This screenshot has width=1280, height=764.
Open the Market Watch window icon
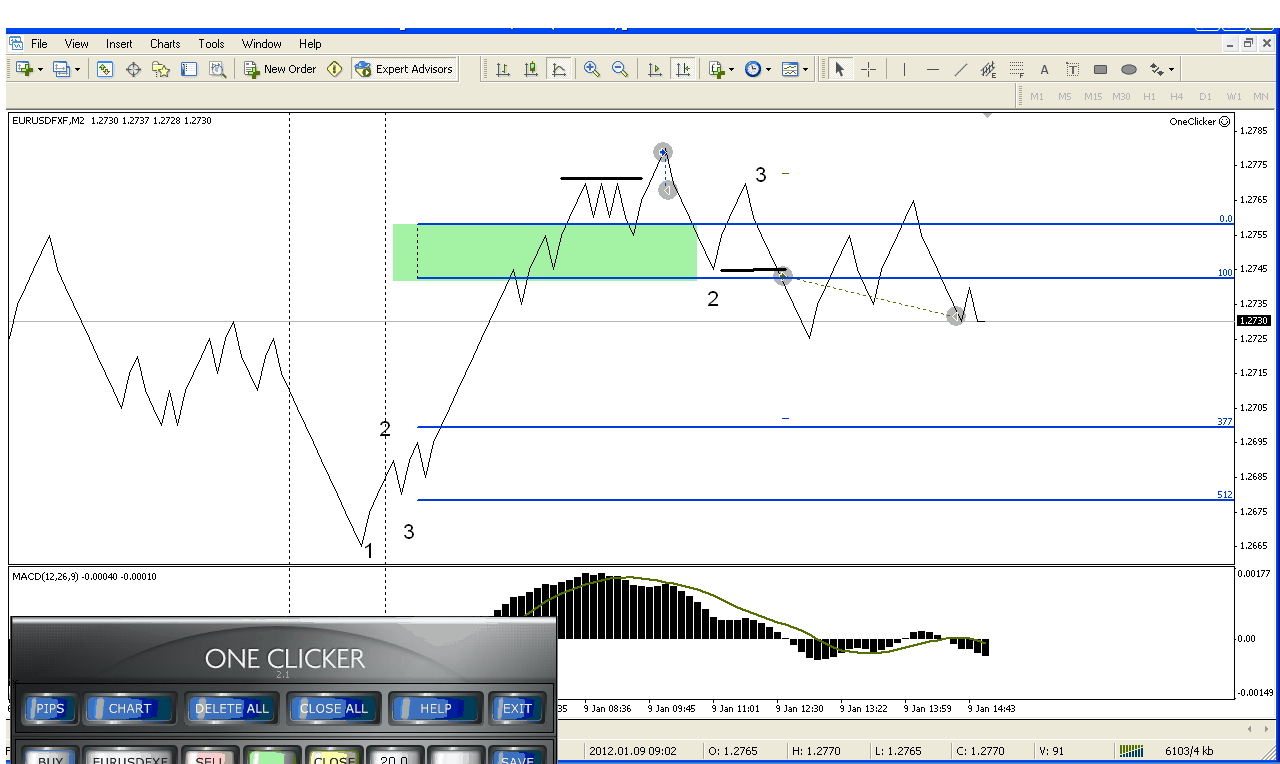[x=105, y=69]
